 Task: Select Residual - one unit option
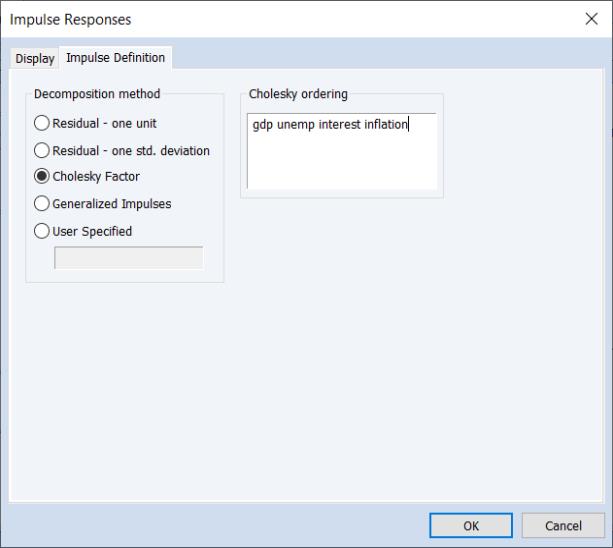tap(42, 123)
